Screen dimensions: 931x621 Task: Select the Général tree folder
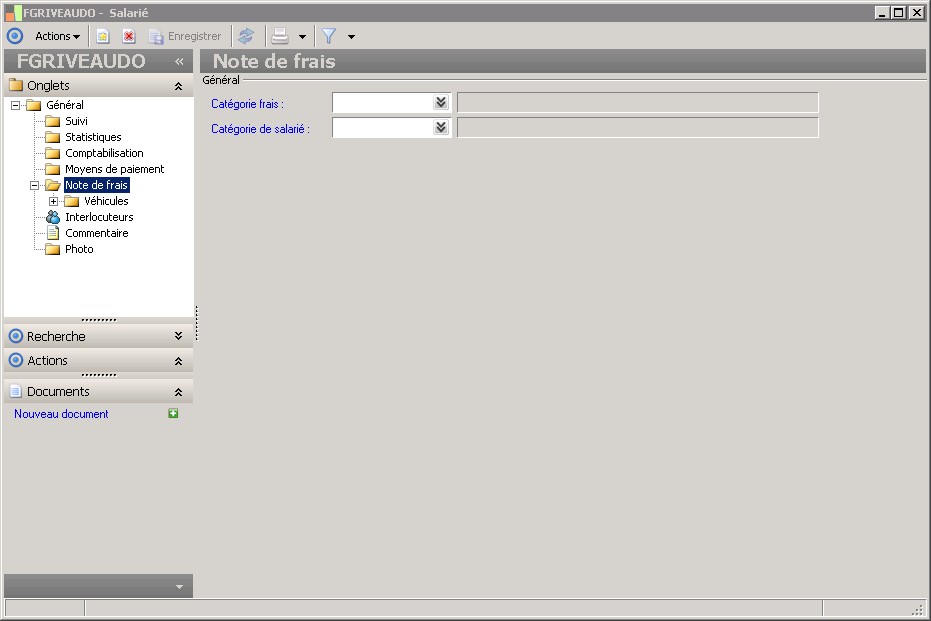pyautogui.click(x=65, y=105)
